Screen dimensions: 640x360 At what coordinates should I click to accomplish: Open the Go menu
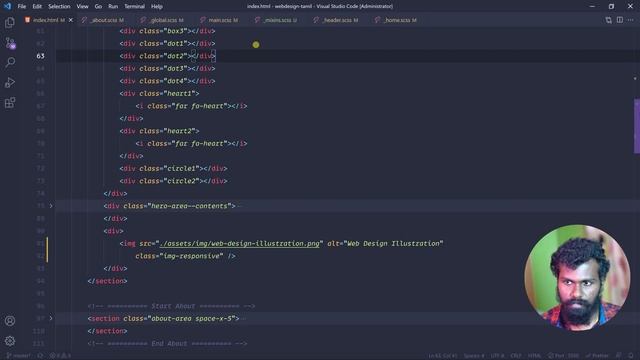[98, 6]
